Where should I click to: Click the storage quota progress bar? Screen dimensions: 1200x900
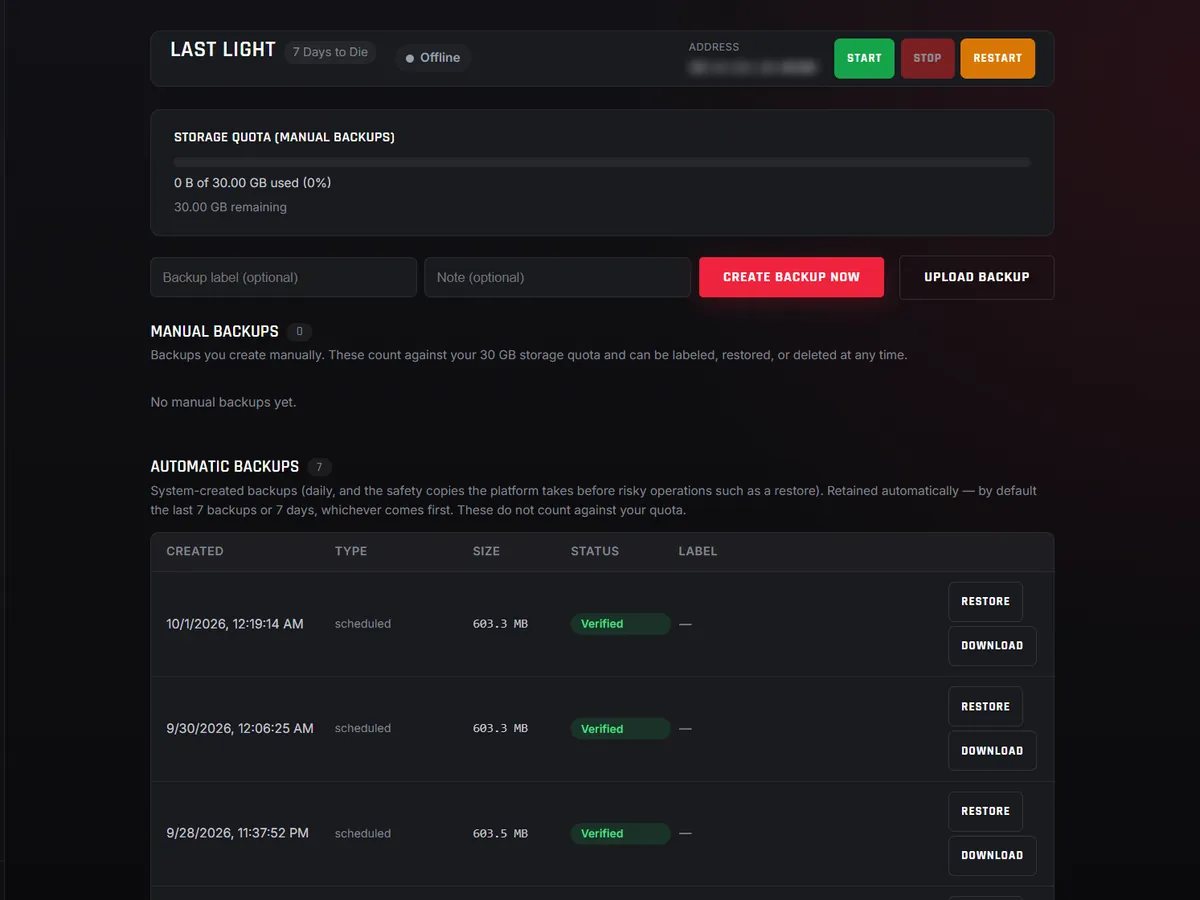pos(602,162)
